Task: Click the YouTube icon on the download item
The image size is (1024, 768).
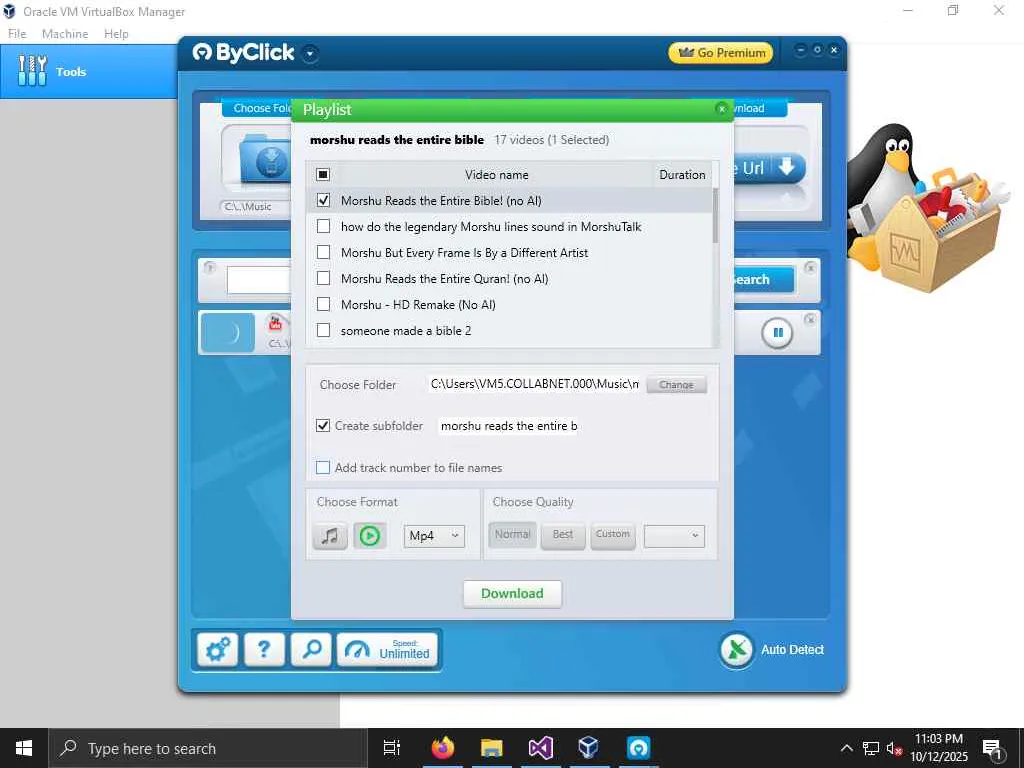Action: (276, 322)
